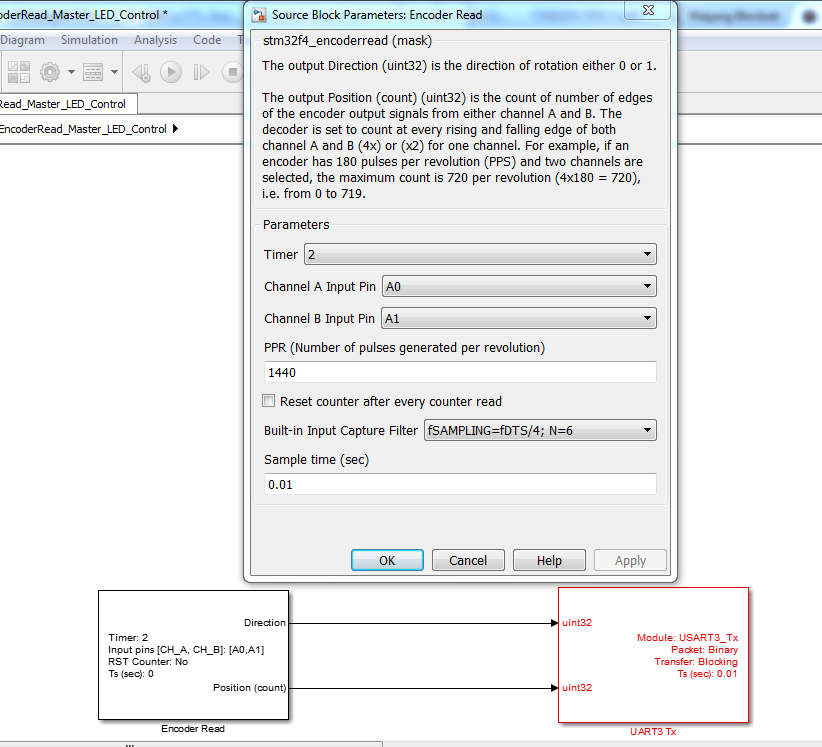822x747 pixels.
Task: Open the Channel B Input Pin dropdown
Action: [519, 318]
